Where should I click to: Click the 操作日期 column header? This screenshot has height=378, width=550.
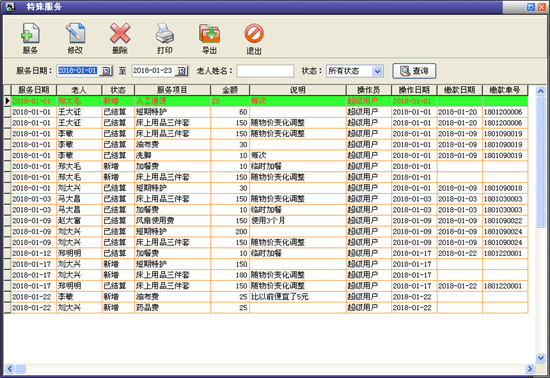(x=414, y=90)
